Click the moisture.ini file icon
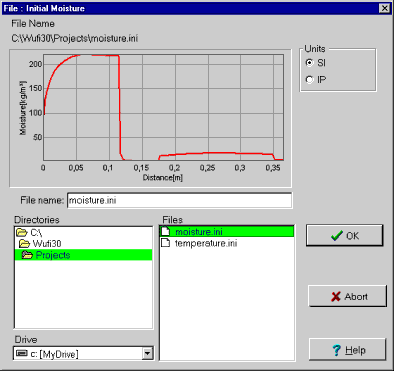Image resolution: width=394 pixels, height=371 pixels. tap(166, 231)
